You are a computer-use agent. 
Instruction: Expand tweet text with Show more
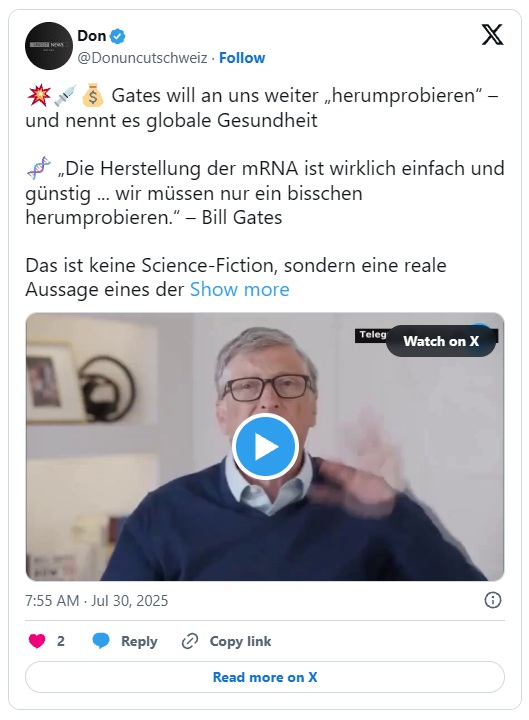point(240,290)
